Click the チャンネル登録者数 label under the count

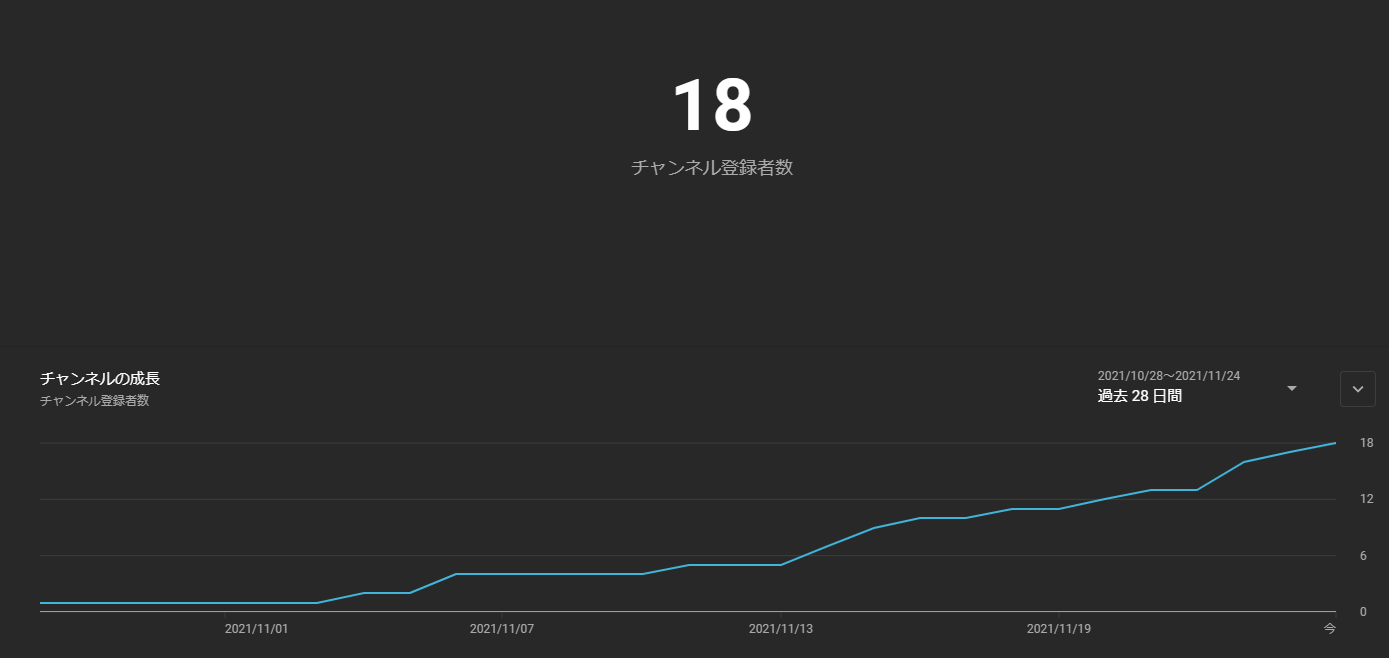click(x=711, y=168)
